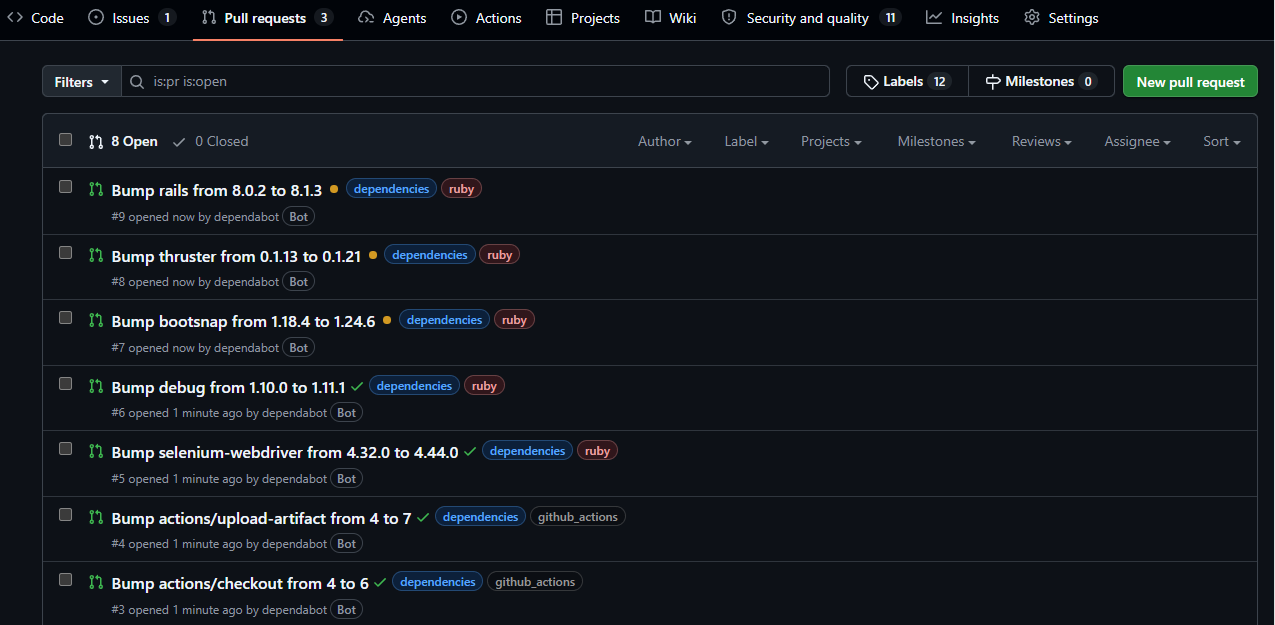Open Bump actions/checkout from 4 to 6
1275x625 pixels.
240,583
